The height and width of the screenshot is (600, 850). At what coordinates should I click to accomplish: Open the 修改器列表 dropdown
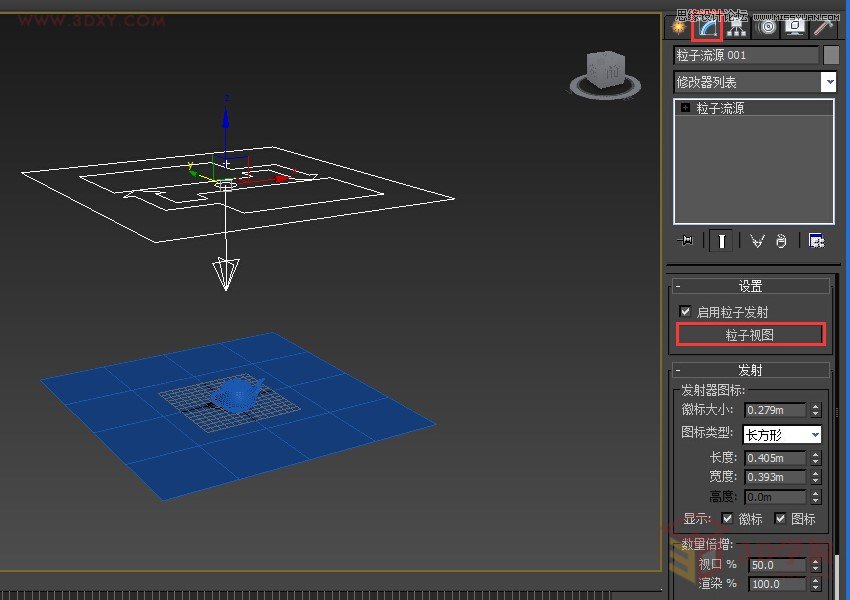pos(828,82)
